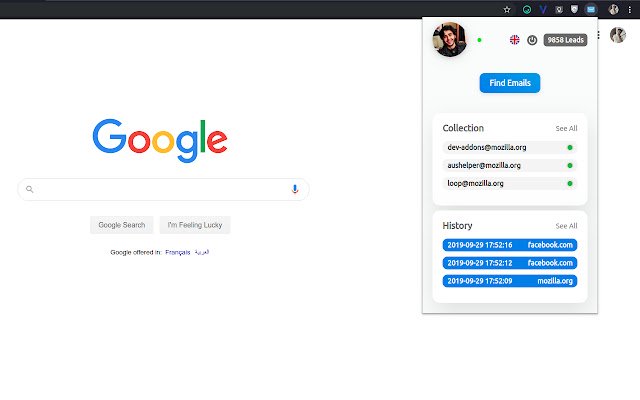Open the green circular extension icon
The height and width of the screenshot is (400, 640).
coord(527,9)
